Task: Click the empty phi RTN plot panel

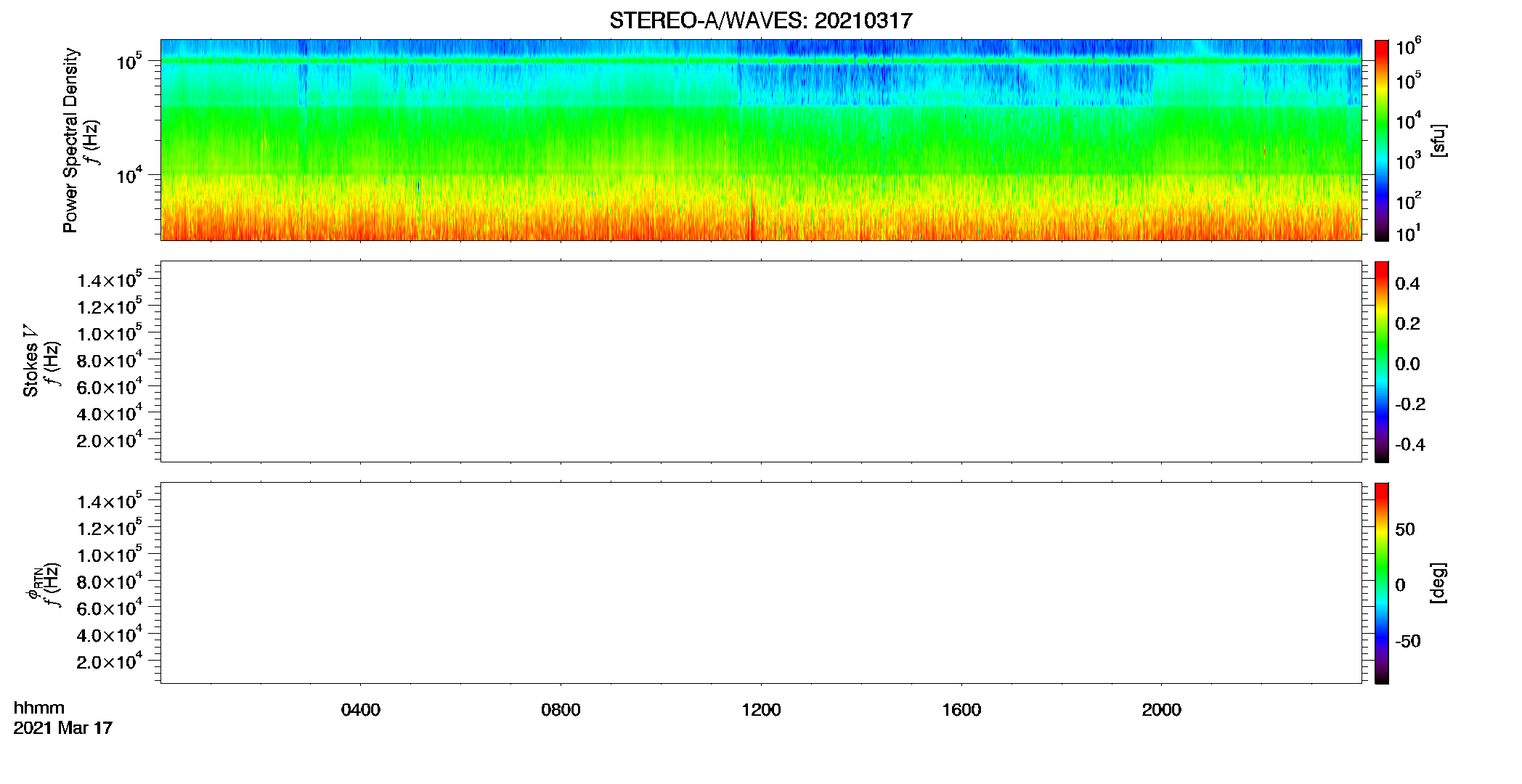Action: coord(761,583)
